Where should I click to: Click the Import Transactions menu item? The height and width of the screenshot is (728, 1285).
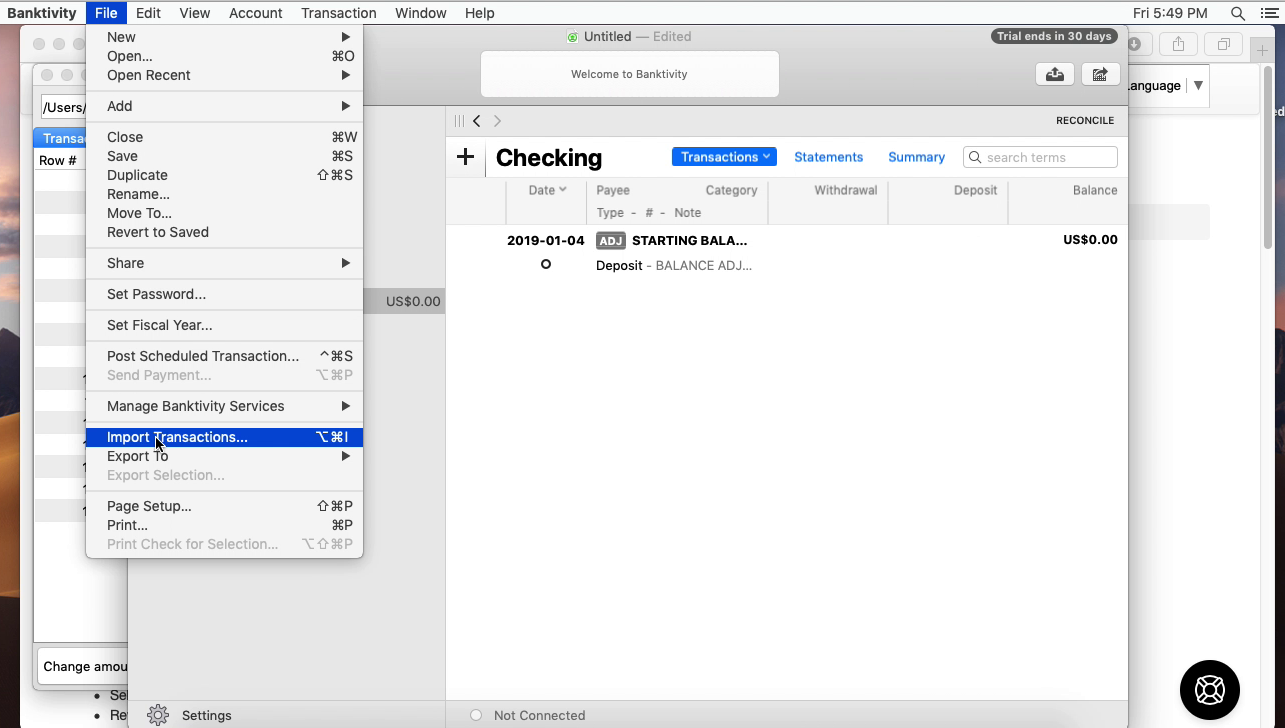[x=224, y=437]
